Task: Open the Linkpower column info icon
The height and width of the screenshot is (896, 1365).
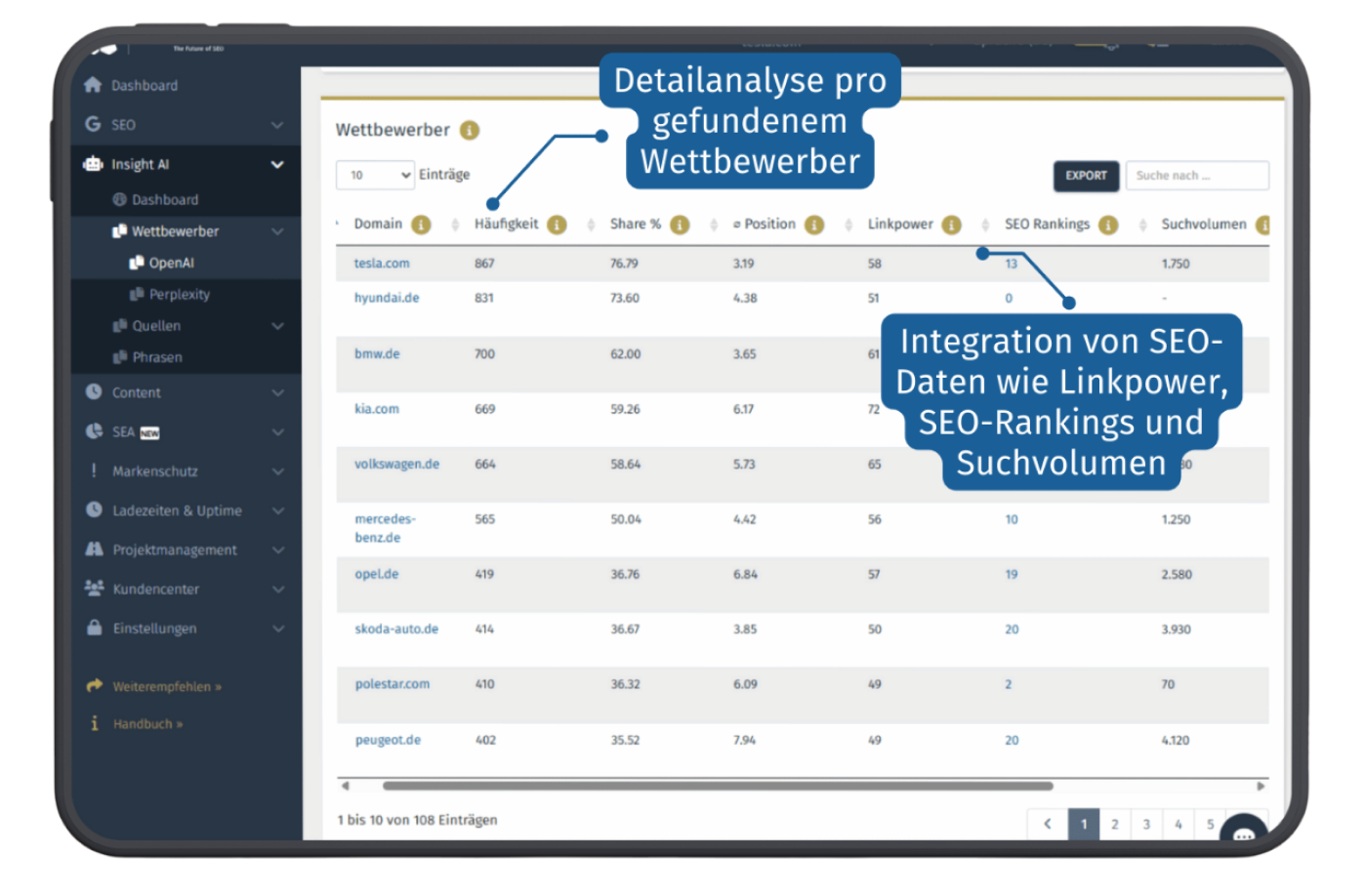Action: (950, 224)
